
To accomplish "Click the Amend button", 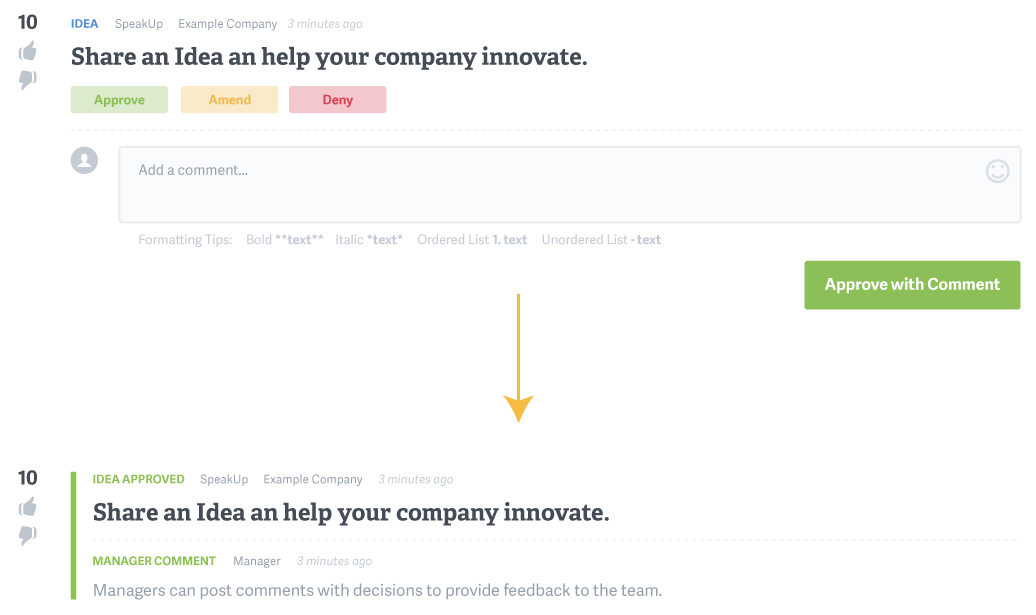I will pos(229,100).
